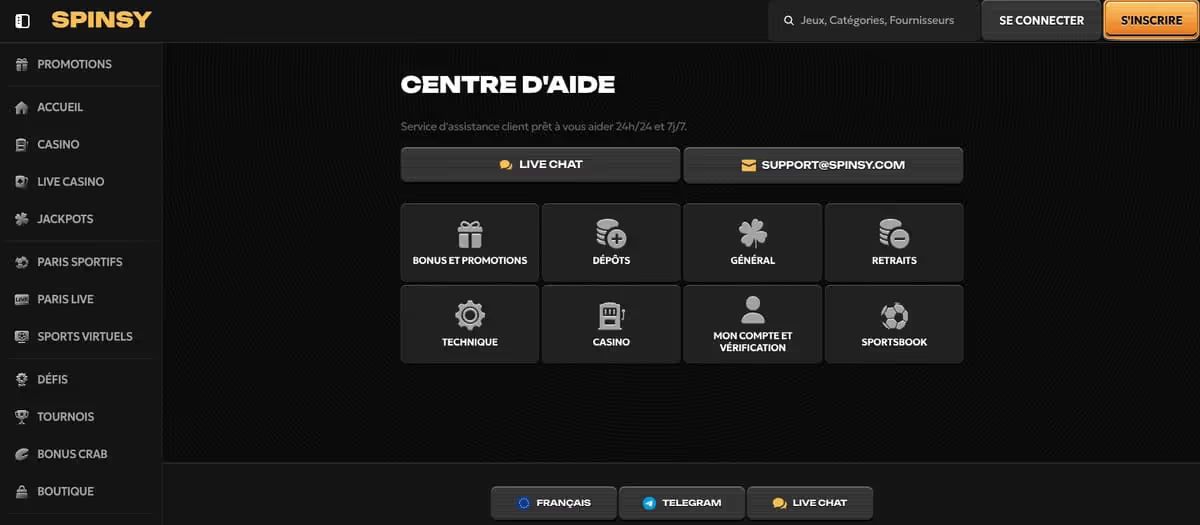The height and width of the screenshot is (525, 1200).
Task: Click the support@spinsy.com email button
Action: click(823, 165)
